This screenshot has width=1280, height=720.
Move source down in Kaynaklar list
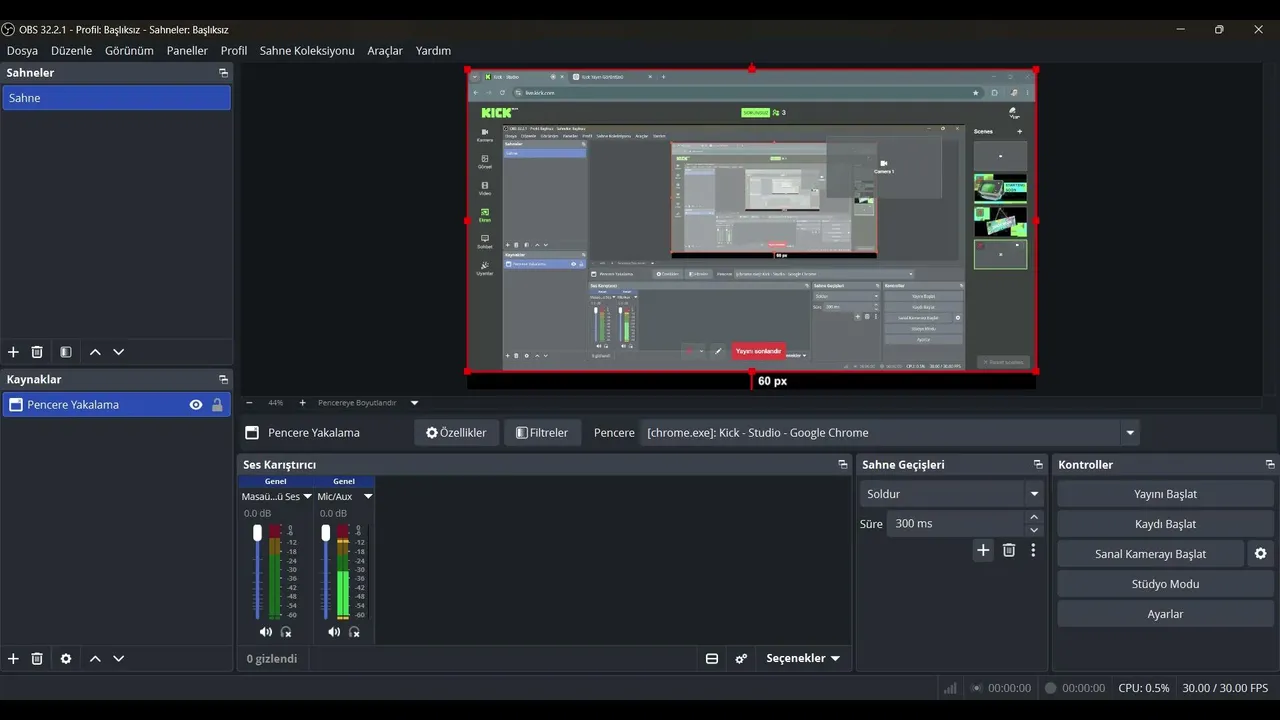click(x=119, y=659)
